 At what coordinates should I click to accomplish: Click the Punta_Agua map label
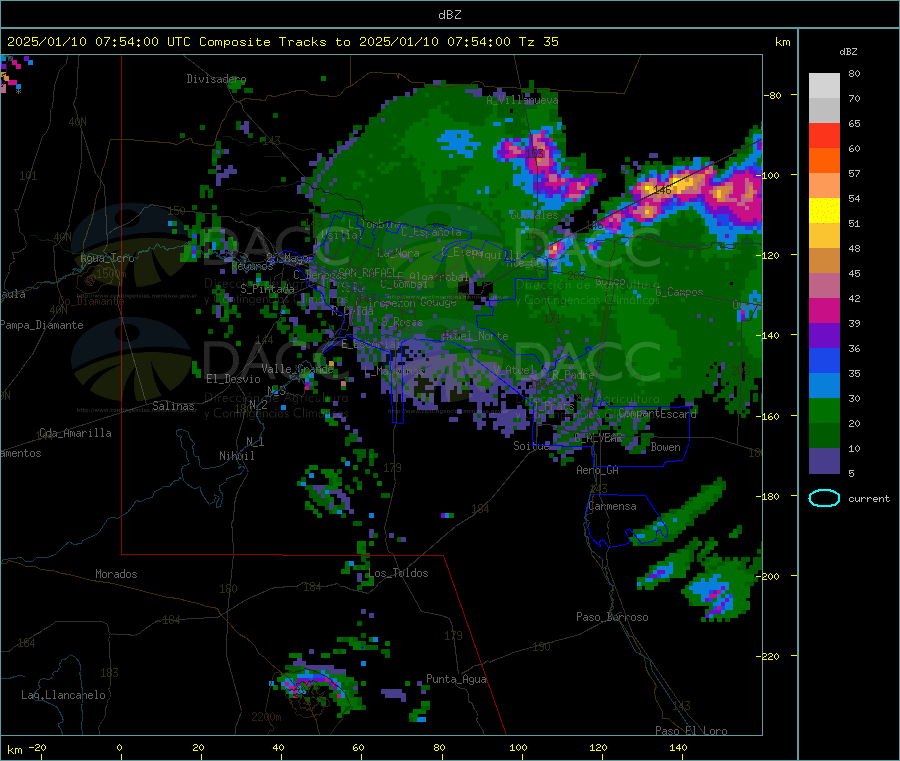[x=456, y=680]
